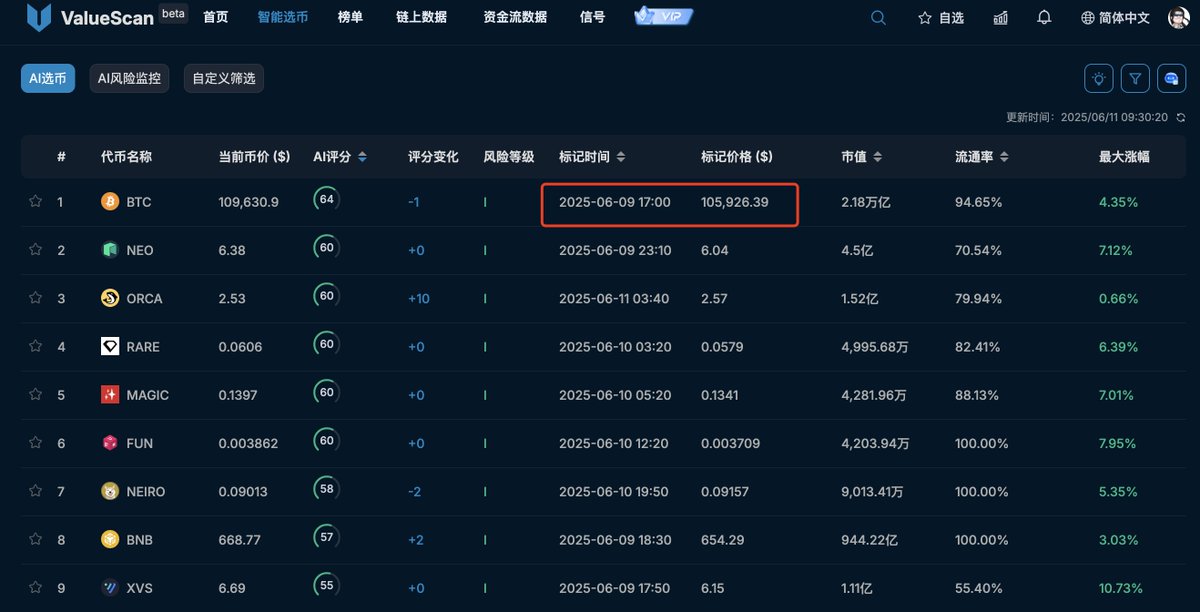Favorite ORCA with its star
1200x612 pixels.
coord(36,297)
